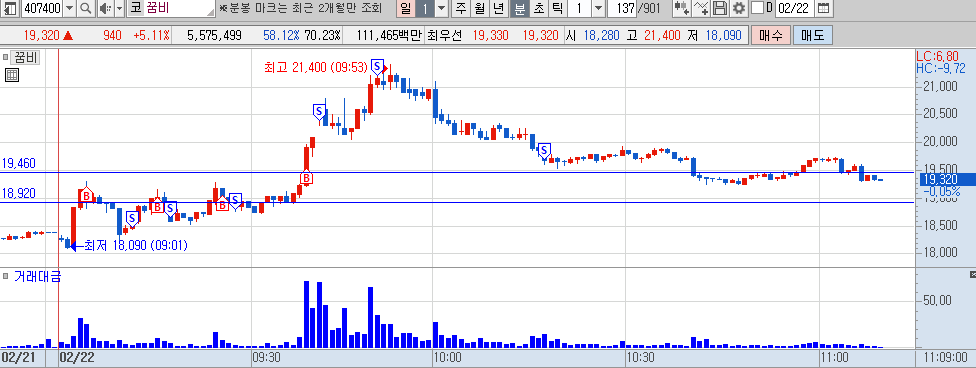Toggle the small square beside 꿈비 label
976x368 pixels.
[x=6, y=59]
